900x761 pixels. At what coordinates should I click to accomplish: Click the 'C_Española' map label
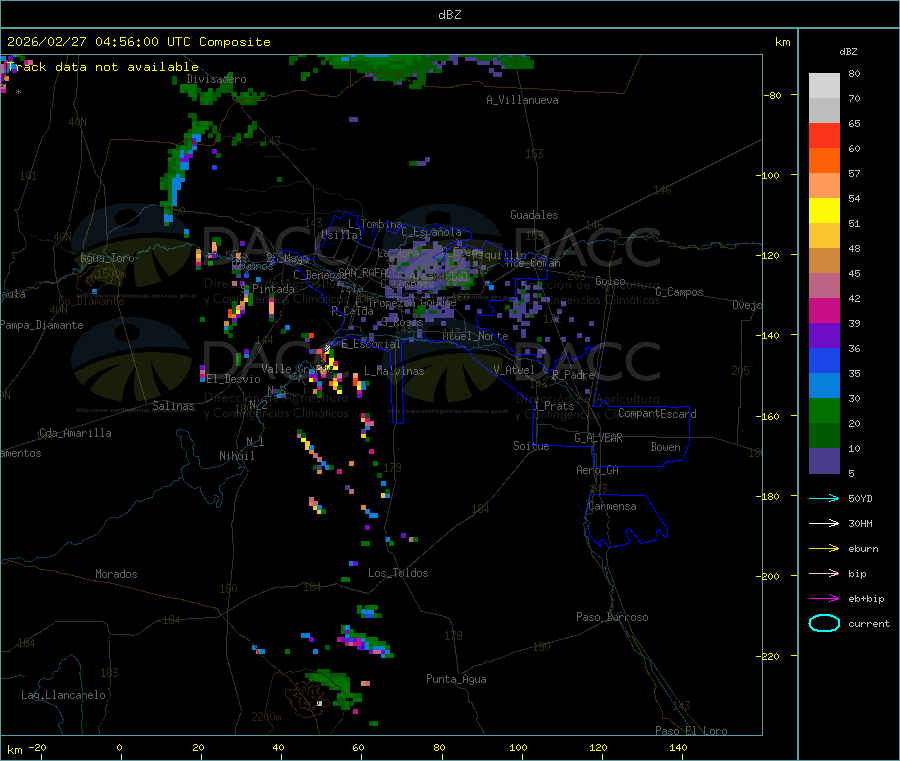[x=431, y=232]
